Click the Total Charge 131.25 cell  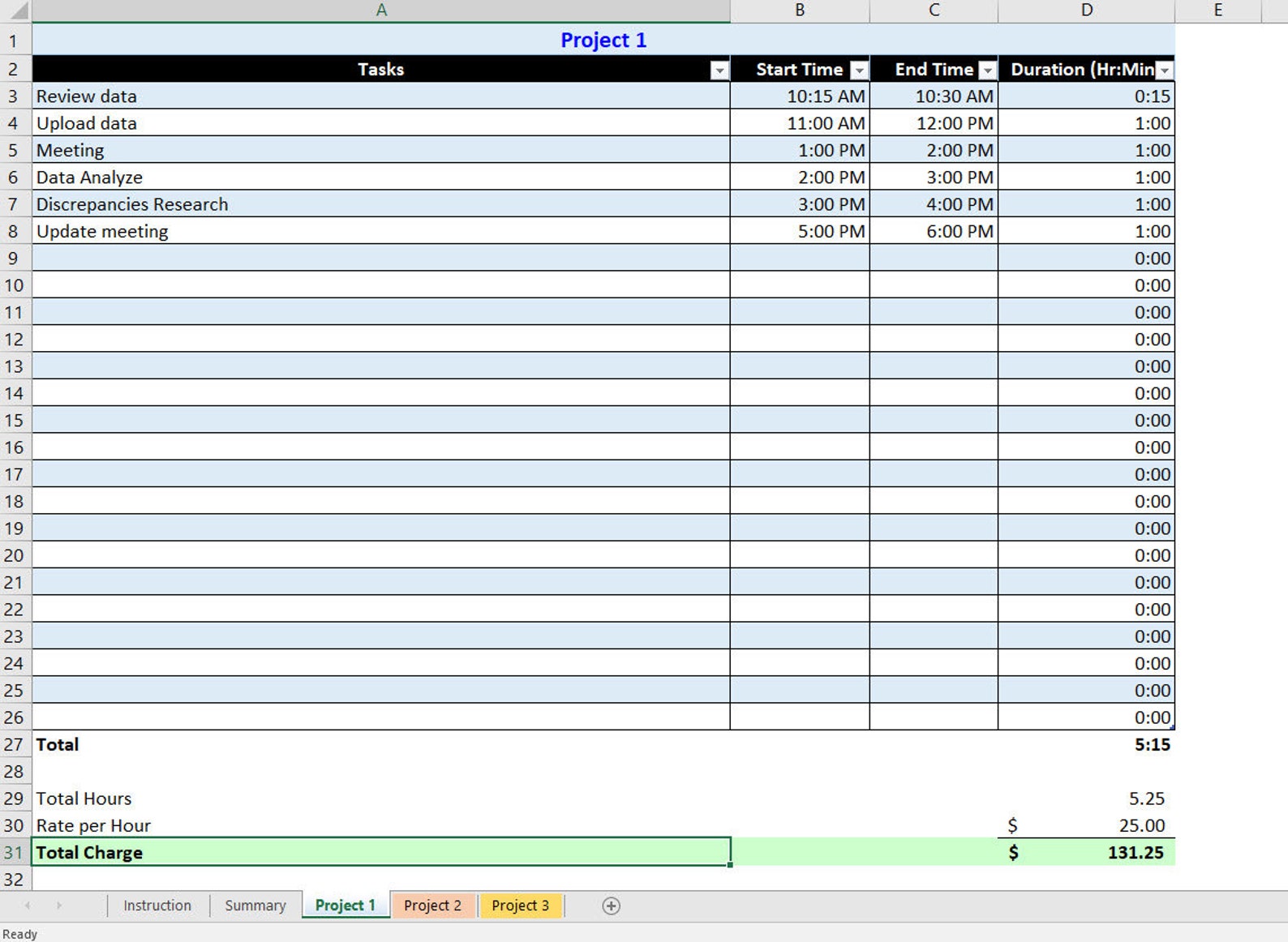1087,852
